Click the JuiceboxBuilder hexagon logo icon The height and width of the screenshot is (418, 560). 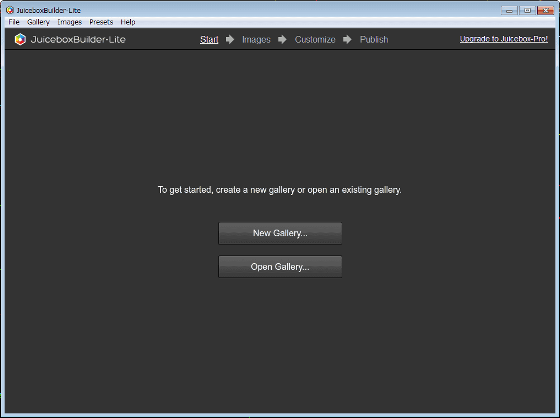20,39
